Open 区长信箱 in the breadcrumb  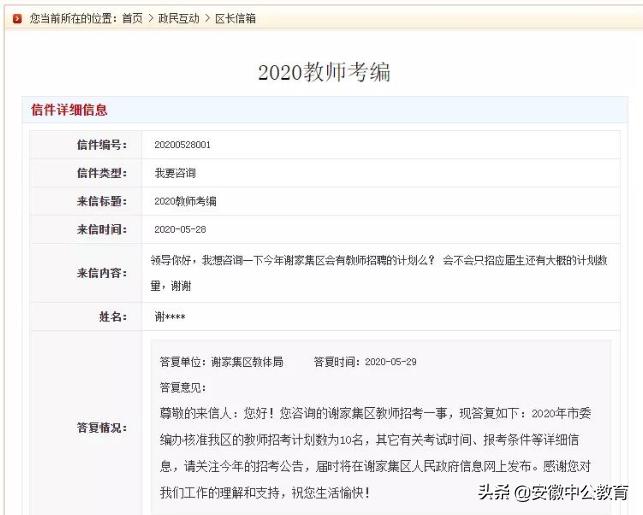(x=235, y=19)
